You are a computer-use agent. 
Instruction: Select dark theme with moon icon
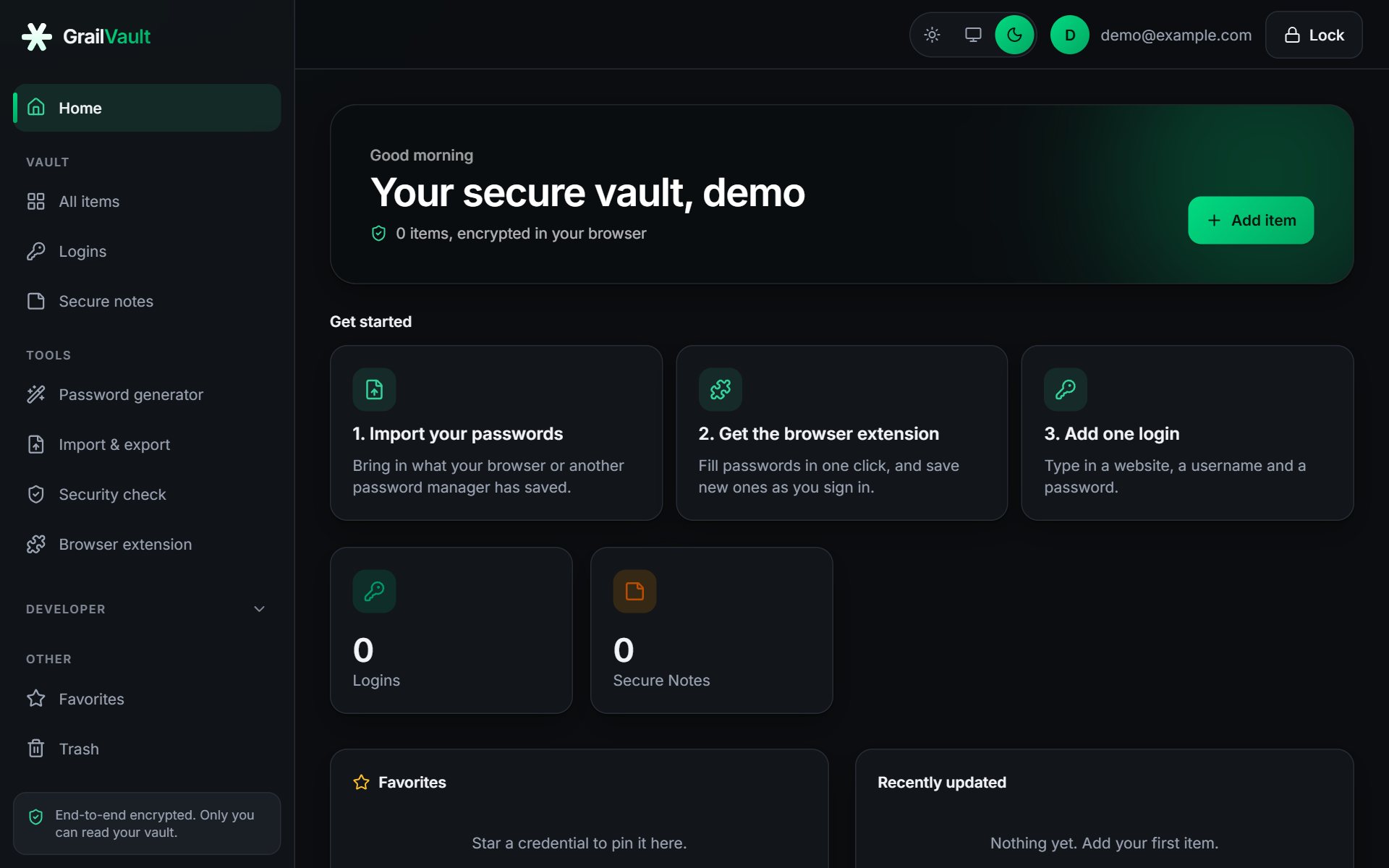[x=1014, y=35]
